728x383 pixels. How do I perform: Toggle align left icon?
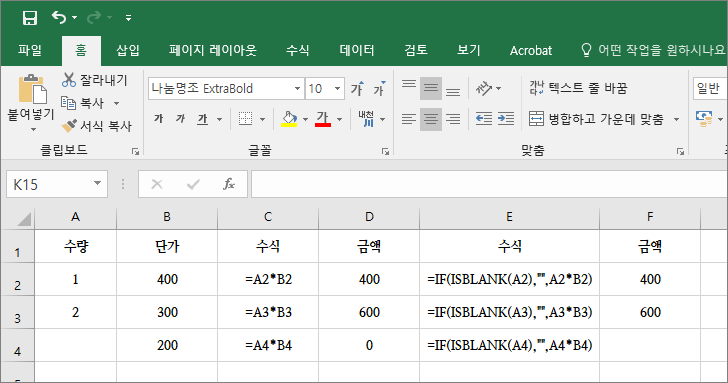pyautogui.click(x=409, y=119)
